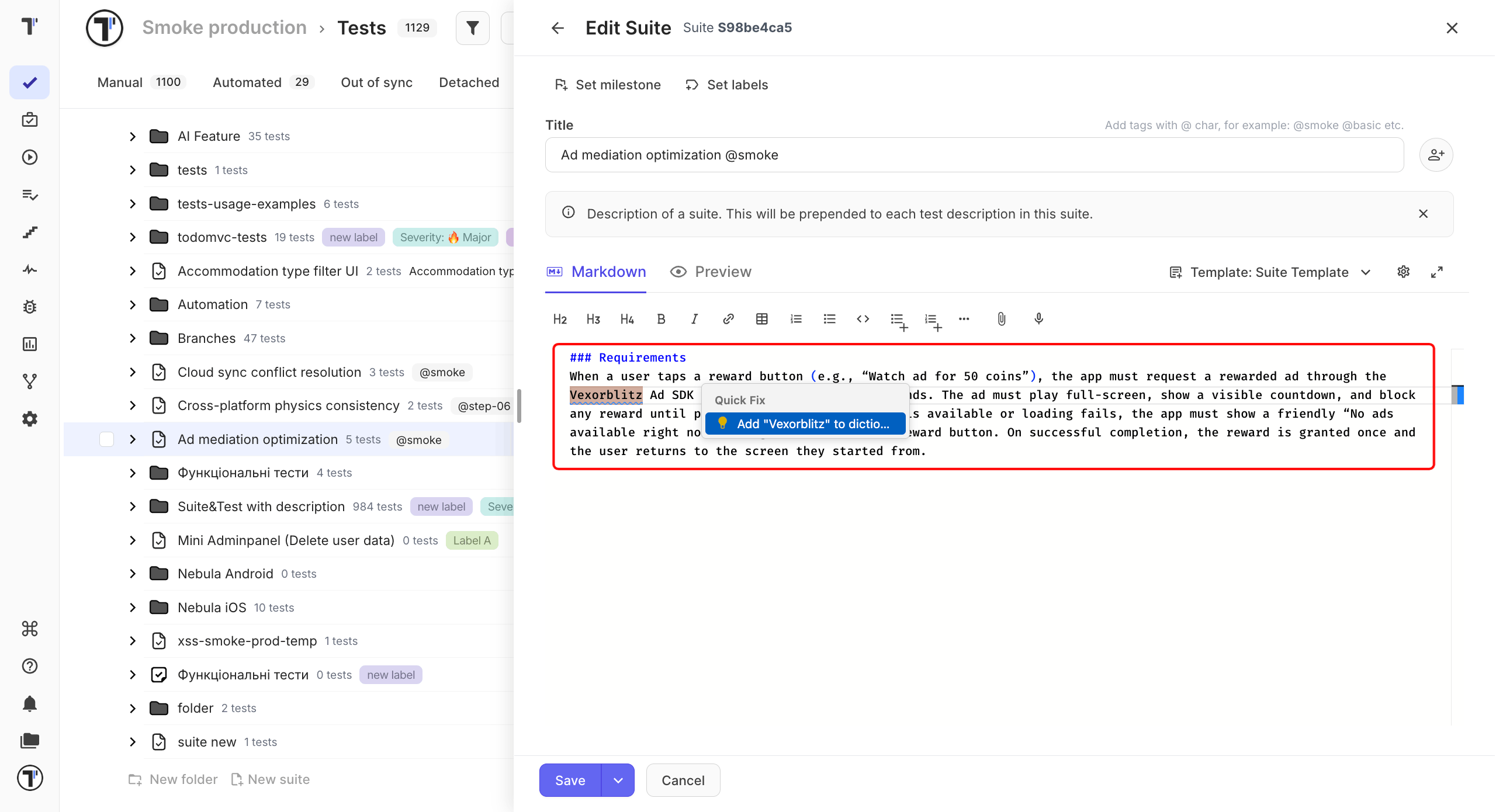The image size is (1496, 812).
Task: Expand the todomvc-tests folder
Action: (x=133, y=237)
